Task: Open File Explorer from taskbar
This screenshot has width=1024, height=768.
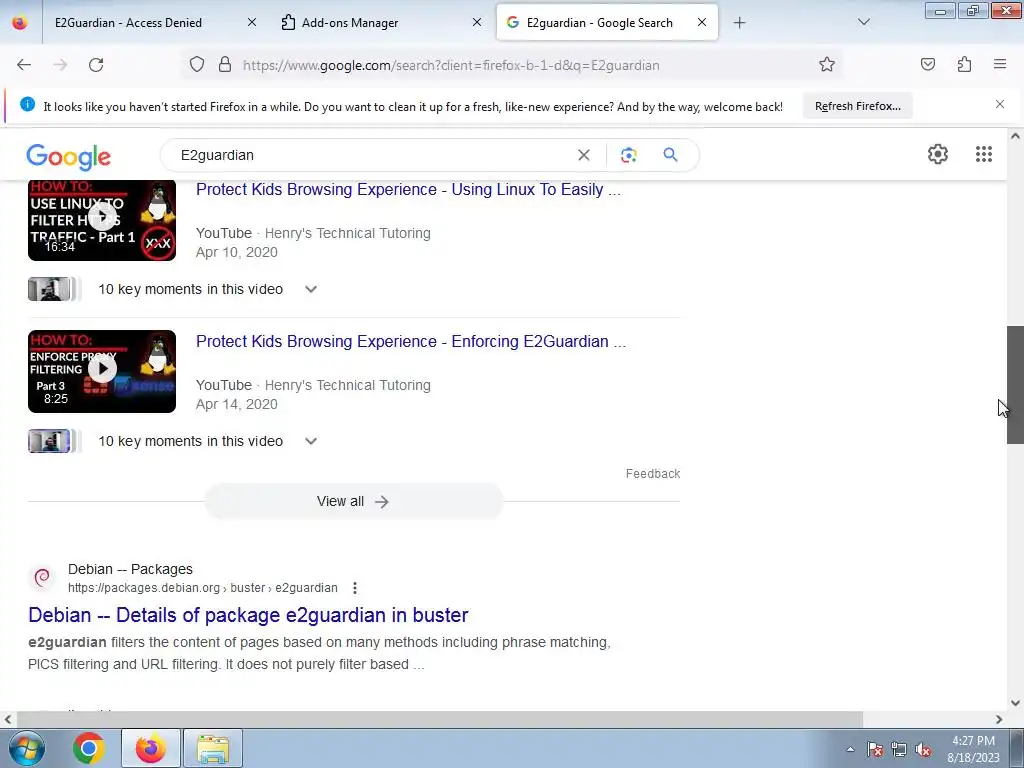Action: (x=213, y=748)
